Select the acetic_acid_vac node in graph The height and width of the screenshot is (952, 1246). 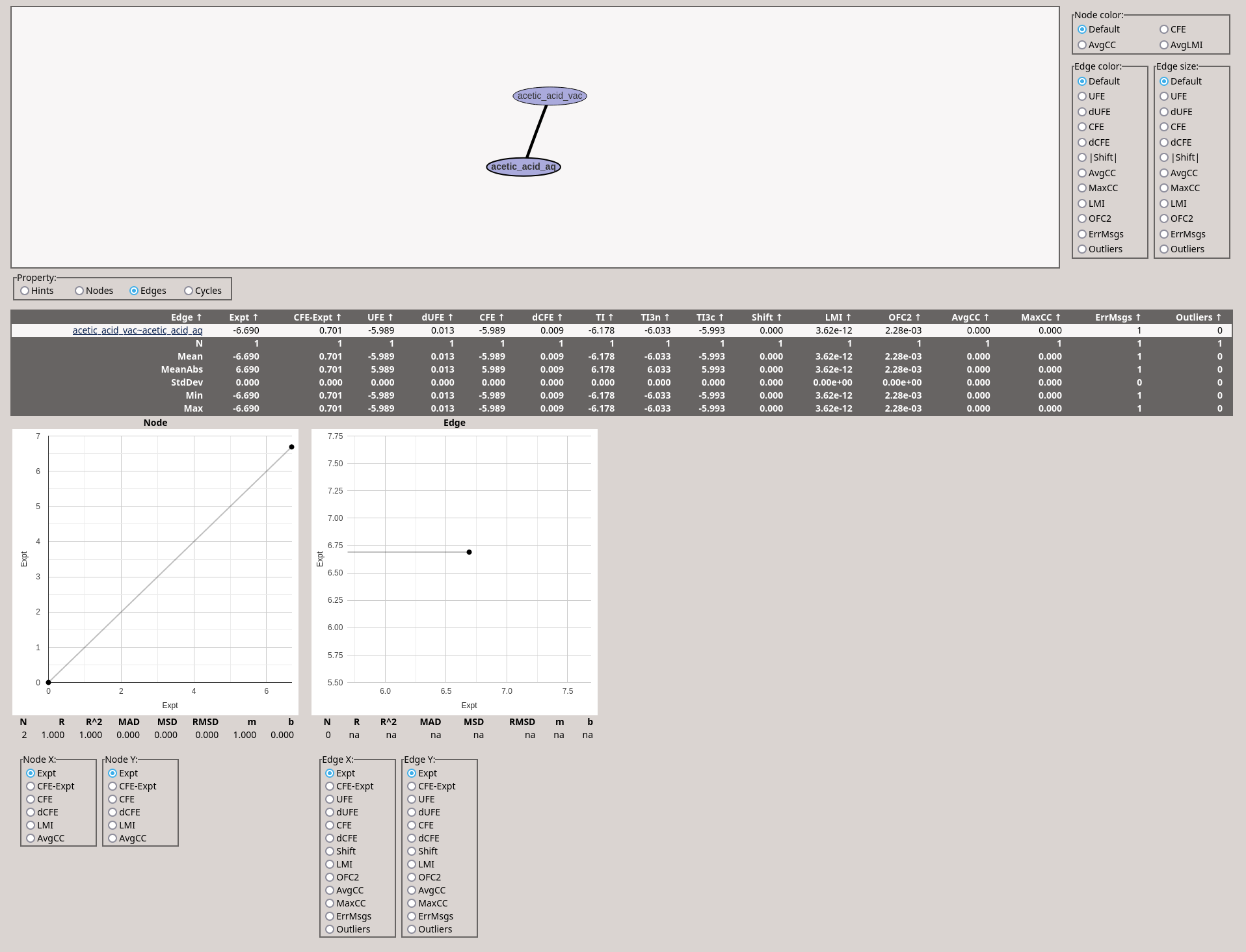550,96
